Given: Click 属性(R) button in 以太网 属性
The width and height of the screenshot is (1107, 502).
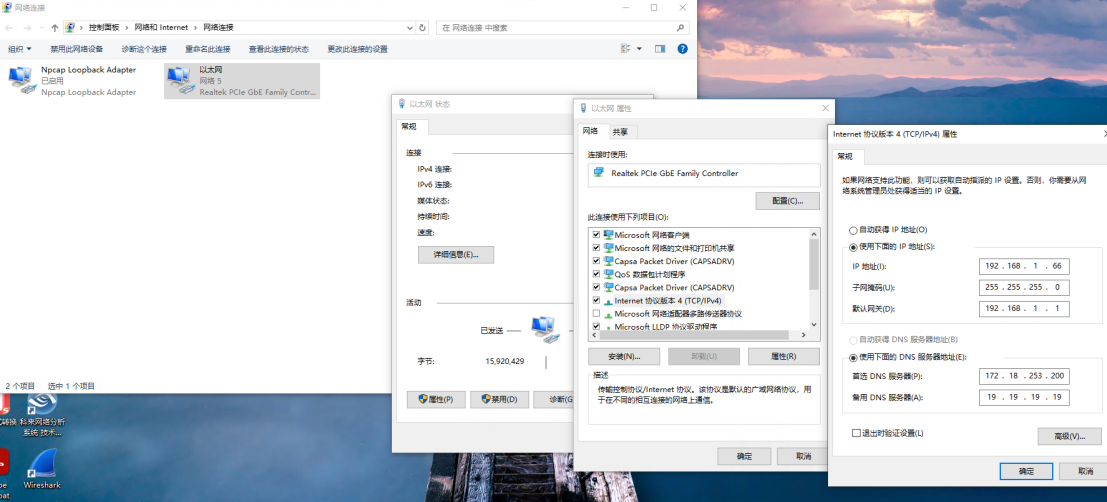Looking at the screenshot, I should tap(784, 356).
